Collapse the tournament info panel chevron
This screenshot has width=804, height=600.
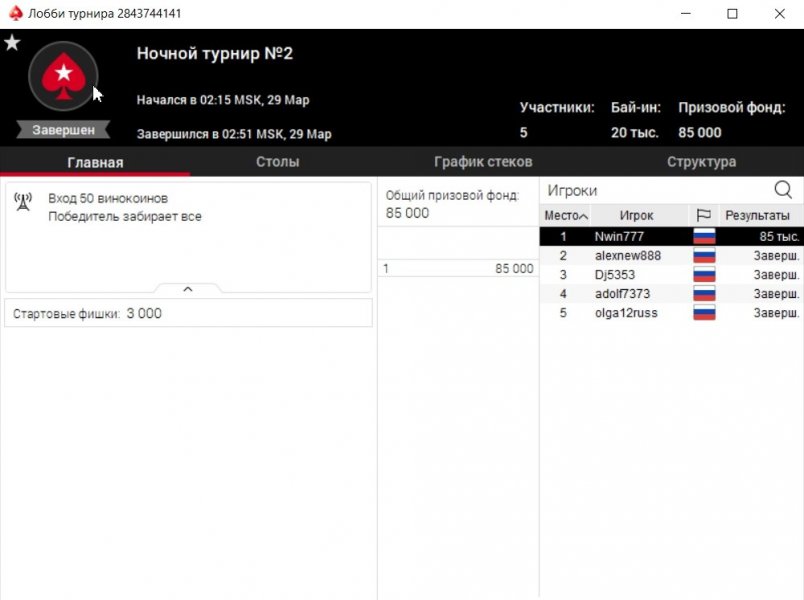pyautogui.click(x=188, y=289)
